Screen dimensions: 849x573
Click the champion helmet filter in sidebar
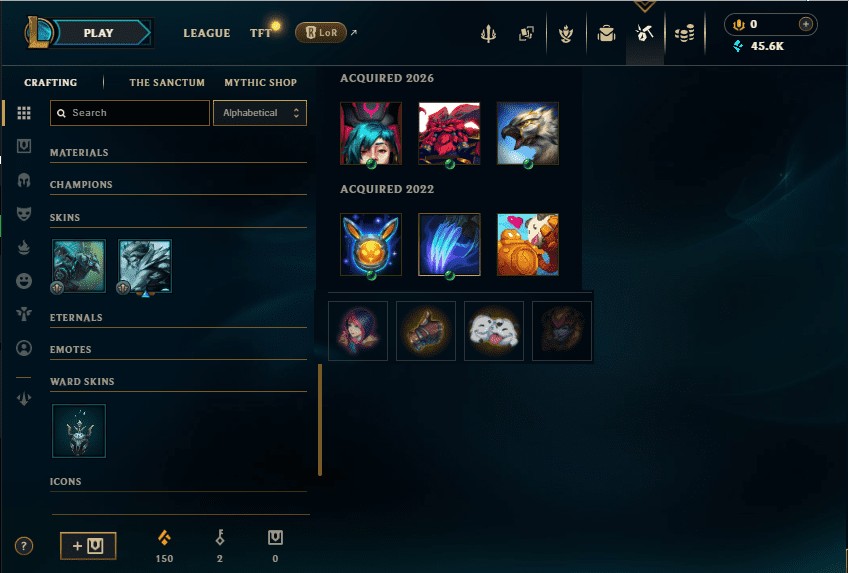(24, 180)
